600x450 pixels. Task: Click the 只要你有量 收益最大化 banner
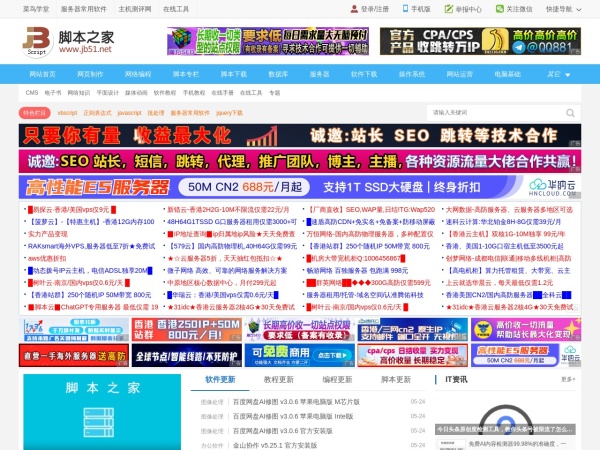[300, 135]
